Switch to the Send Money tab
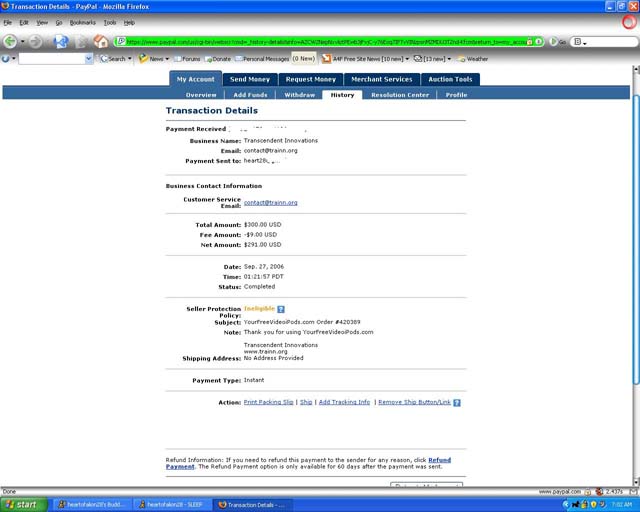The image size is (640, 512). point(250,79)
